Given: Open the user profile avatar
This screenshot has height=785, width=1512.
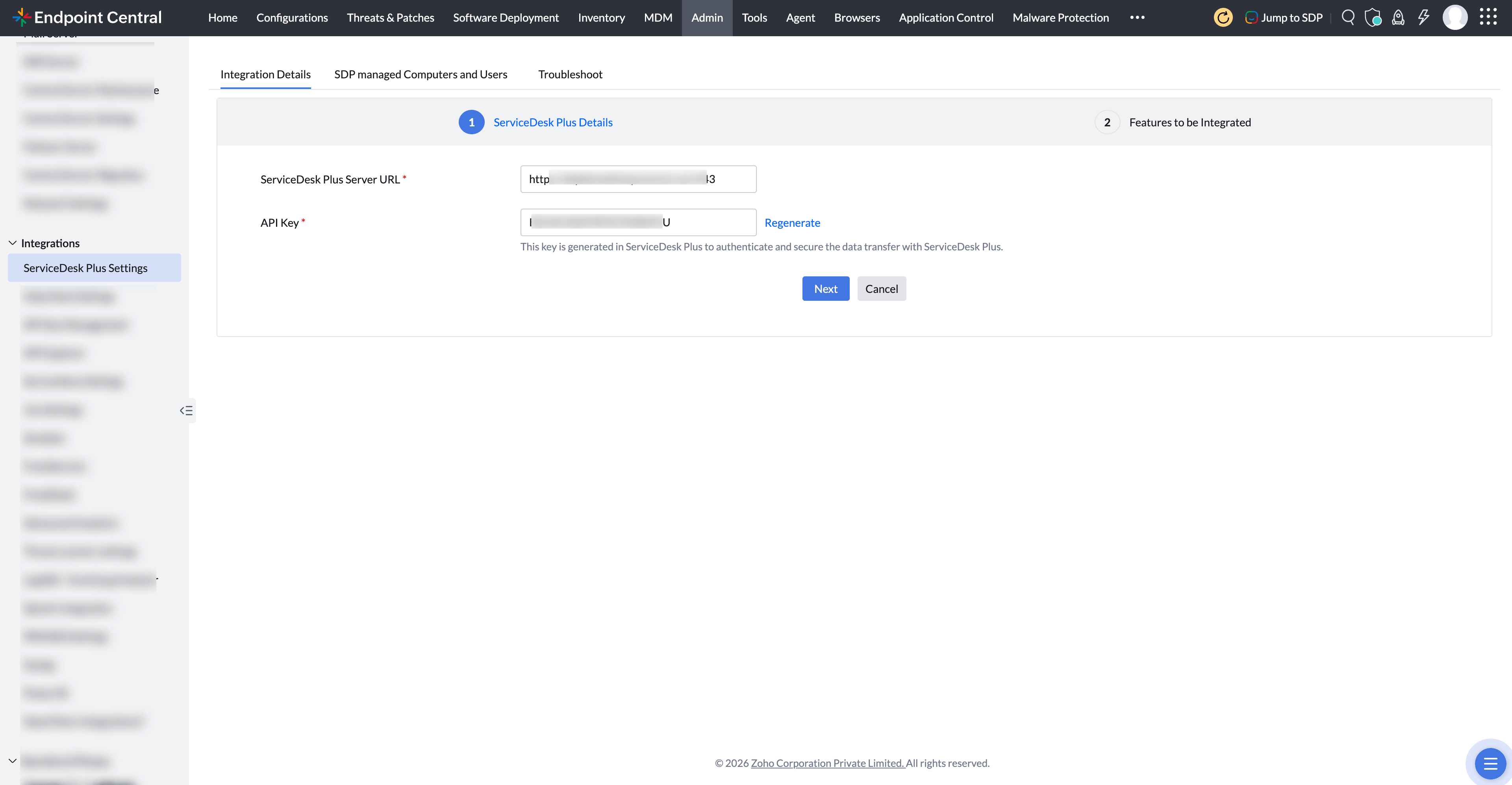Looking at the screenshot, I should (x=1455, y=18).
